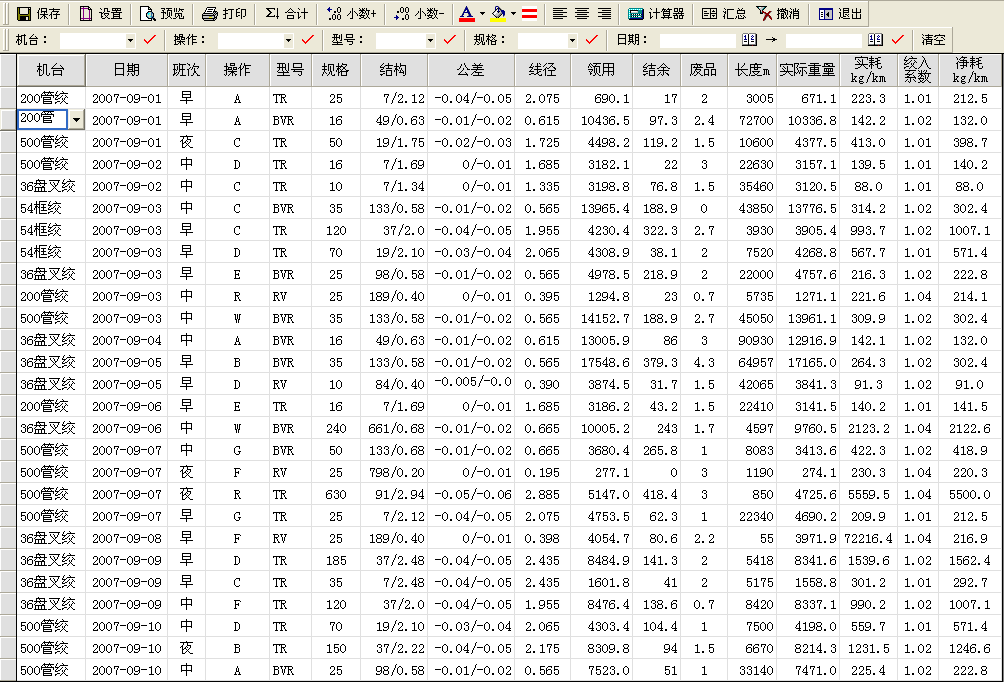Viewport: 1004px width, 682px height.
Task: Click the 清空 clear button
Action: tap(933, 40)
